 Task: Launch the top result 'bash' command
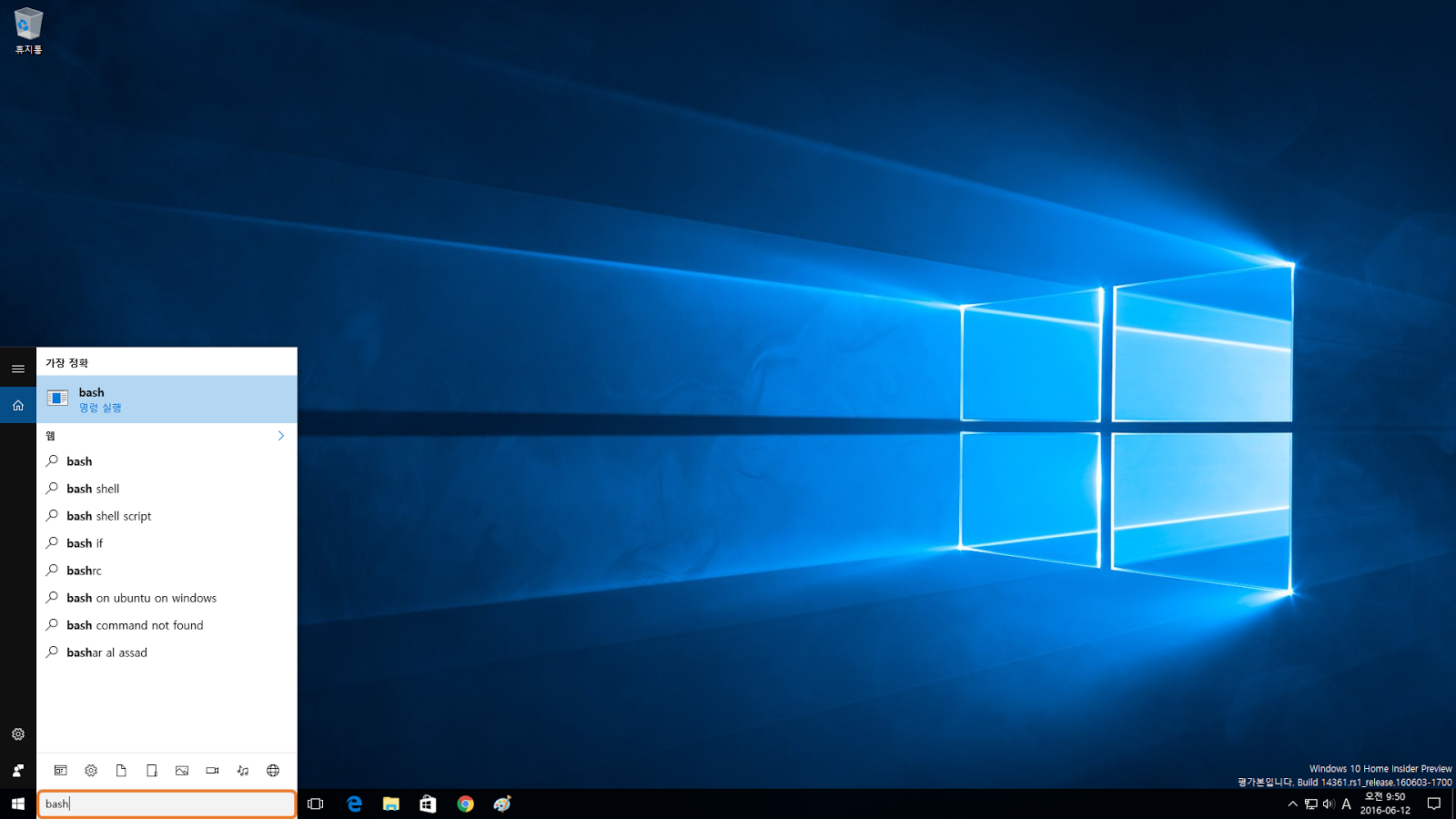coord(167,399)
